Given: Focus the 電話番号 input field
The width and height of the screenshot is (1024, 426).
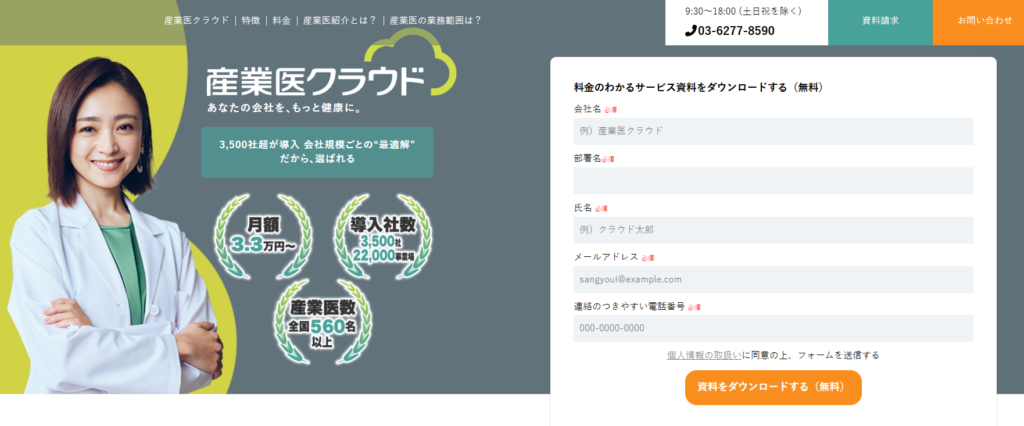Looking at the screenshot, I should pos(773,328).
